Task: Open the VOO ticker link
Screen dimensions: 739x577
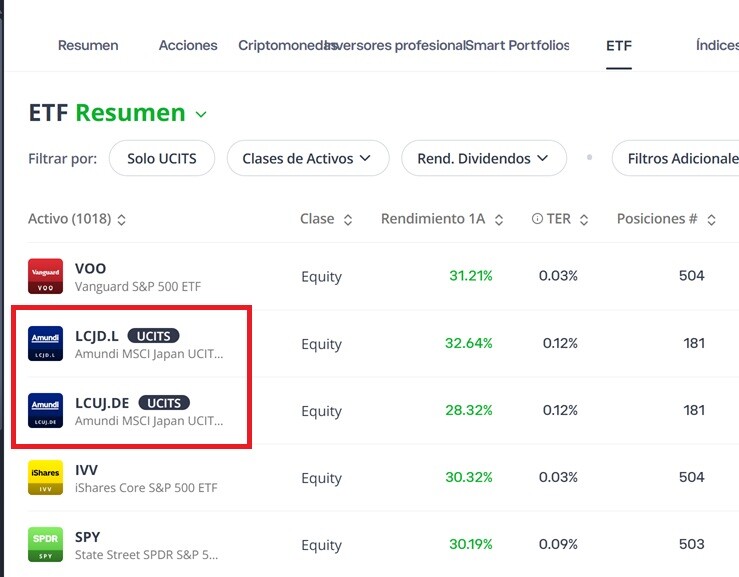Action: (x=90, y=268)
